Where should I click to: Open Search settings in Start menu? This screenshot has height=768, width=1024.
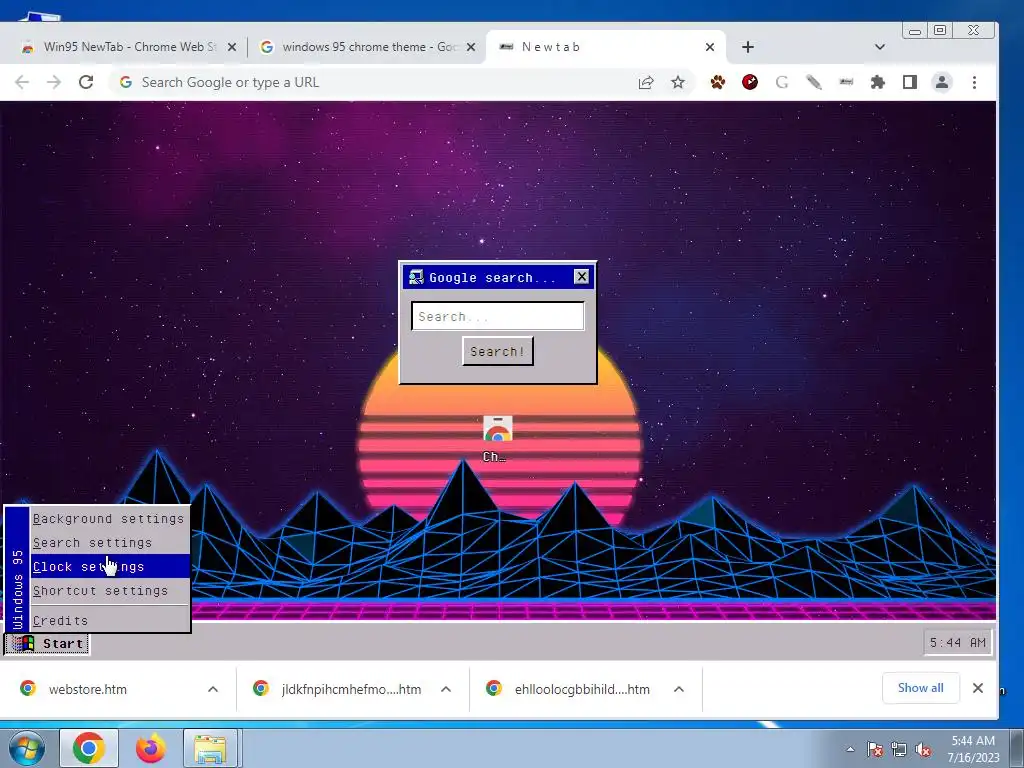(110, 543)
